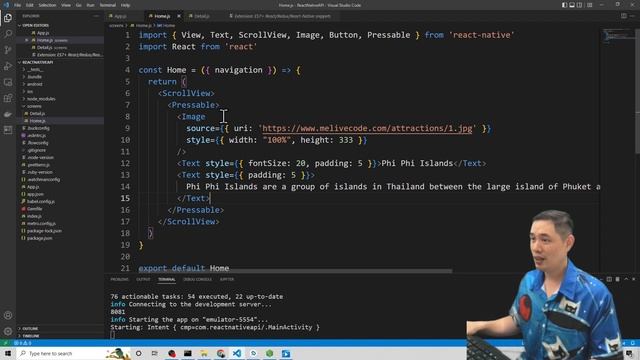The width and height of the screenshot is (640, 360).
Task: Open the Docker view in activity bar
Action: click(x=8, y=114)
